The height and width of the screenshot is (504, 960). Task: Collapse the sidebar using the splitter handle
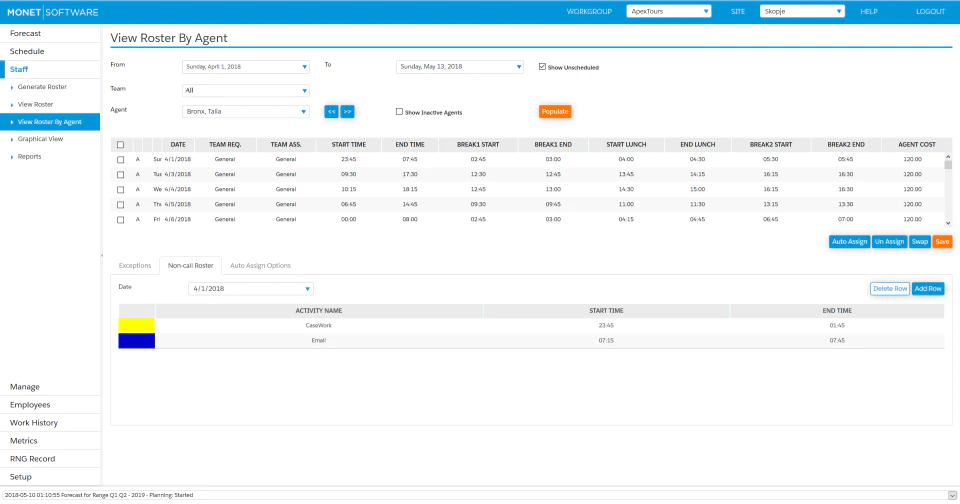(102, 255)
